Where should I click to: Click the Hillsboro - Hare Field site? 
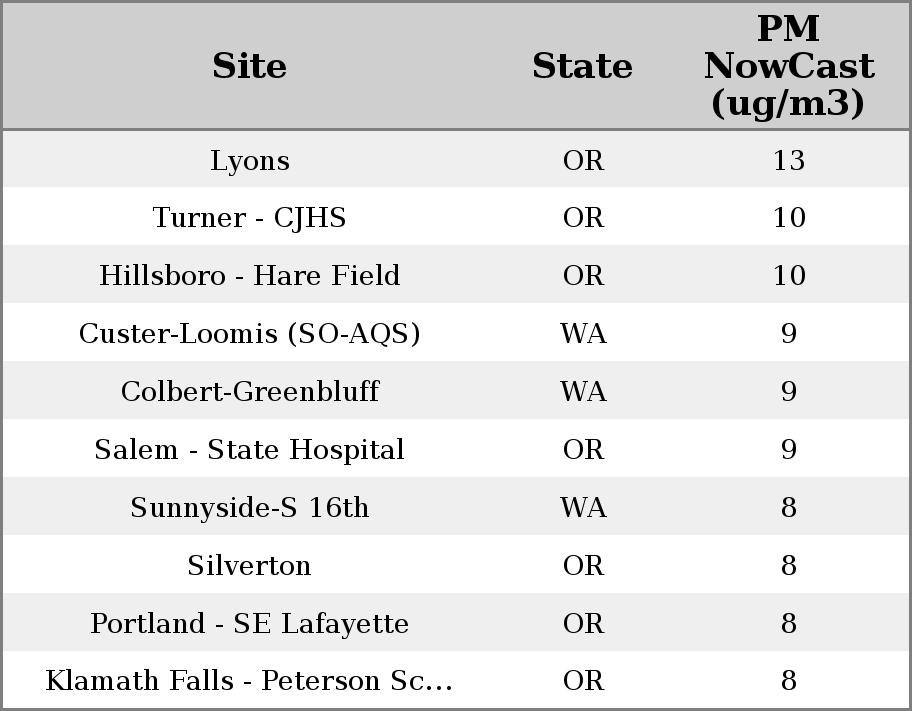[x=250, y=276]
